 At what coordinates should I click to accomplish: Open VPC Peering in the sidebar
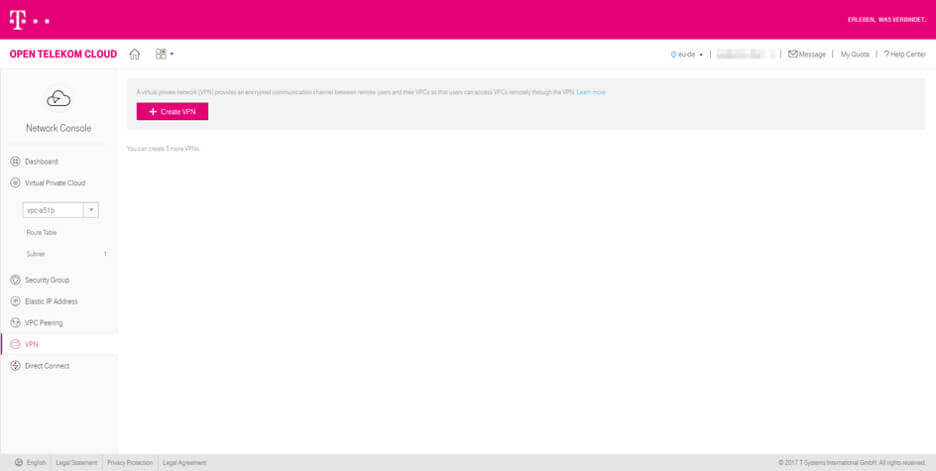pos(44,323)
